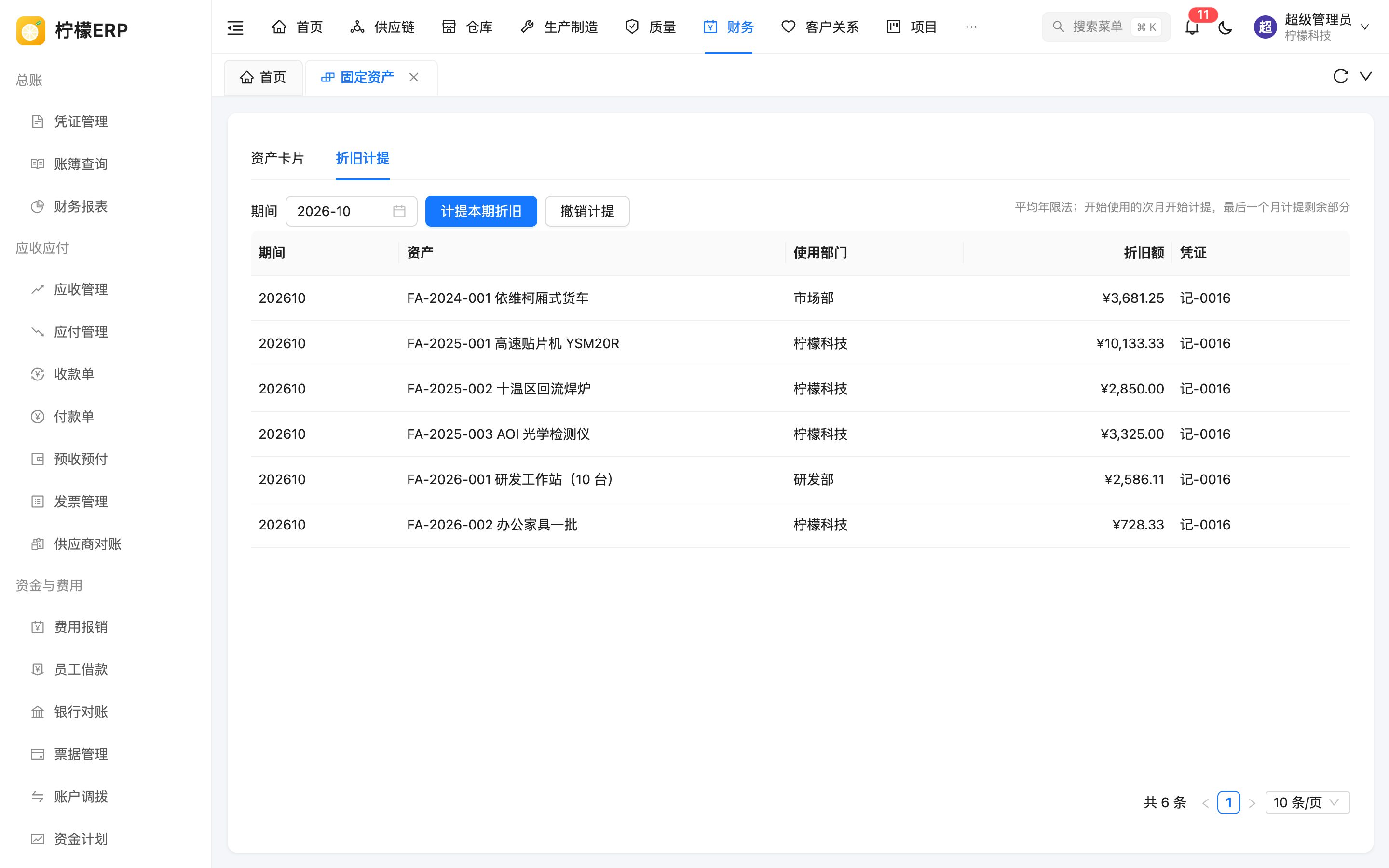Click the 柠檬ERP logo icon
1389x868 pixels.
[30, 30]
